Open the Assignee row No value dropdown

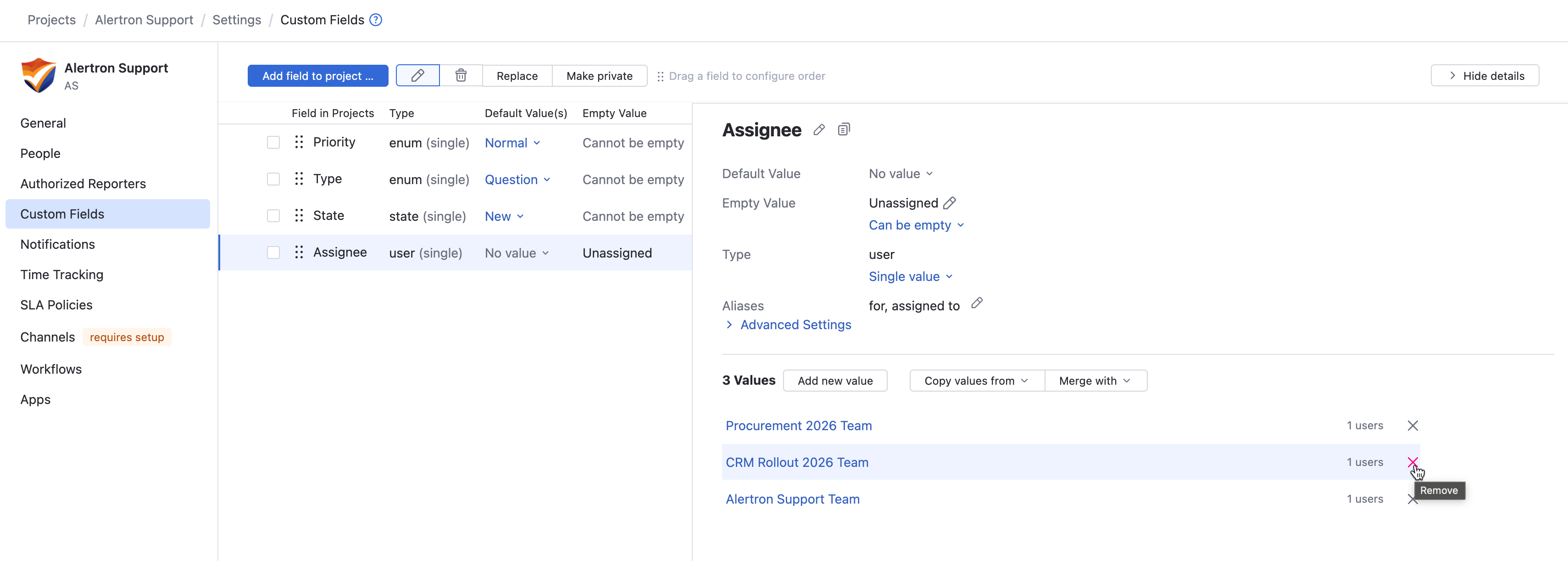517,253
